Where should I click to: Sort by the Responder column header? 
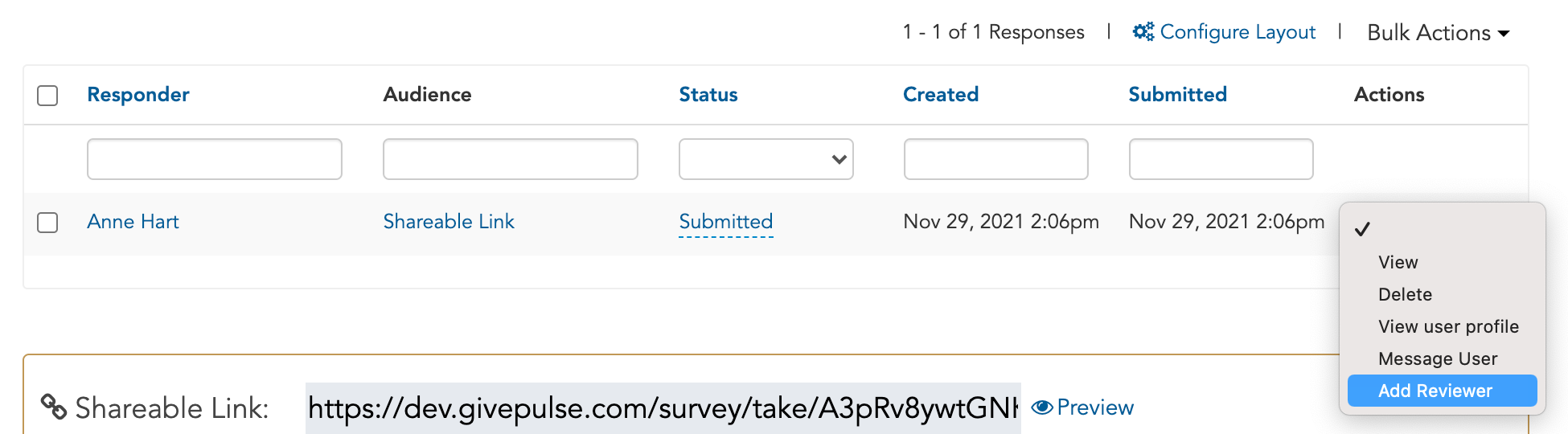pyautogui.click(x=138, y=95)
